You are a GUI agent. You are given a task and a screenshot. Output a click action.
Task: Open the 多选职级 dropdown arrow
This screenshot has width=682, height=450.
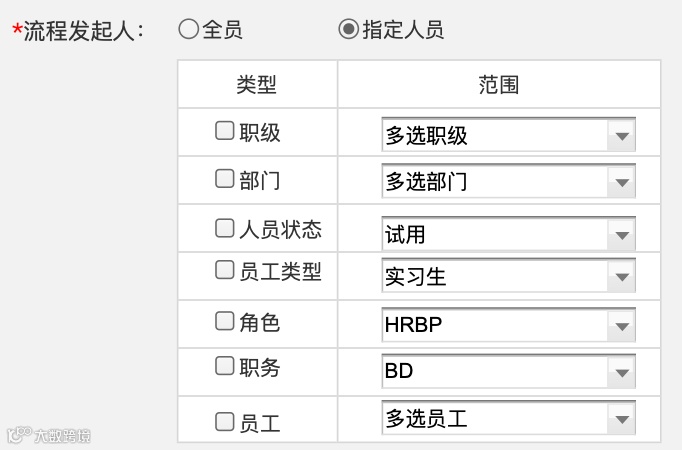[621, 136]
